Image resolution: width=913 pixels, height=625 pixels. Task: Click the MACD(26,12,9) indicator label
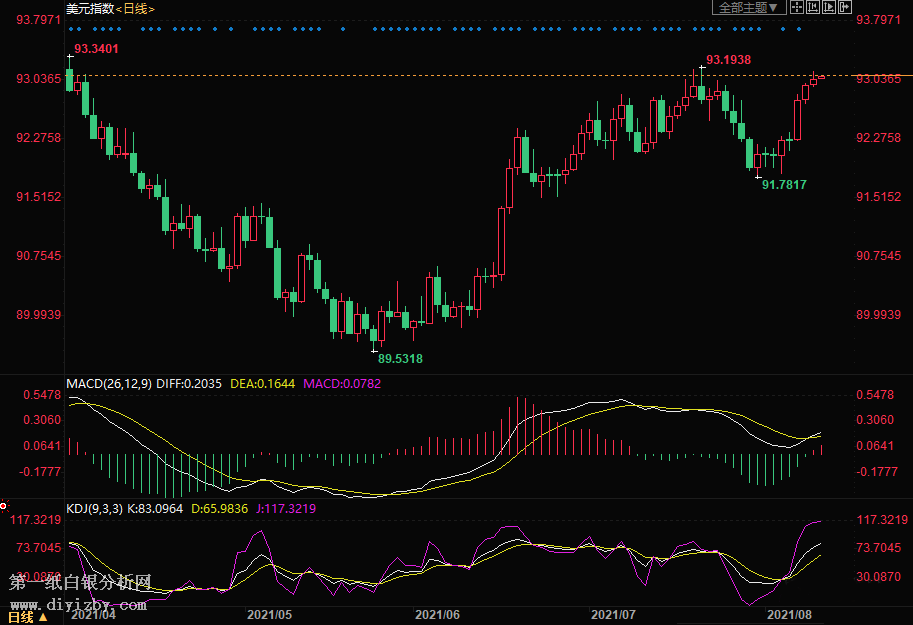click(109, 383)
